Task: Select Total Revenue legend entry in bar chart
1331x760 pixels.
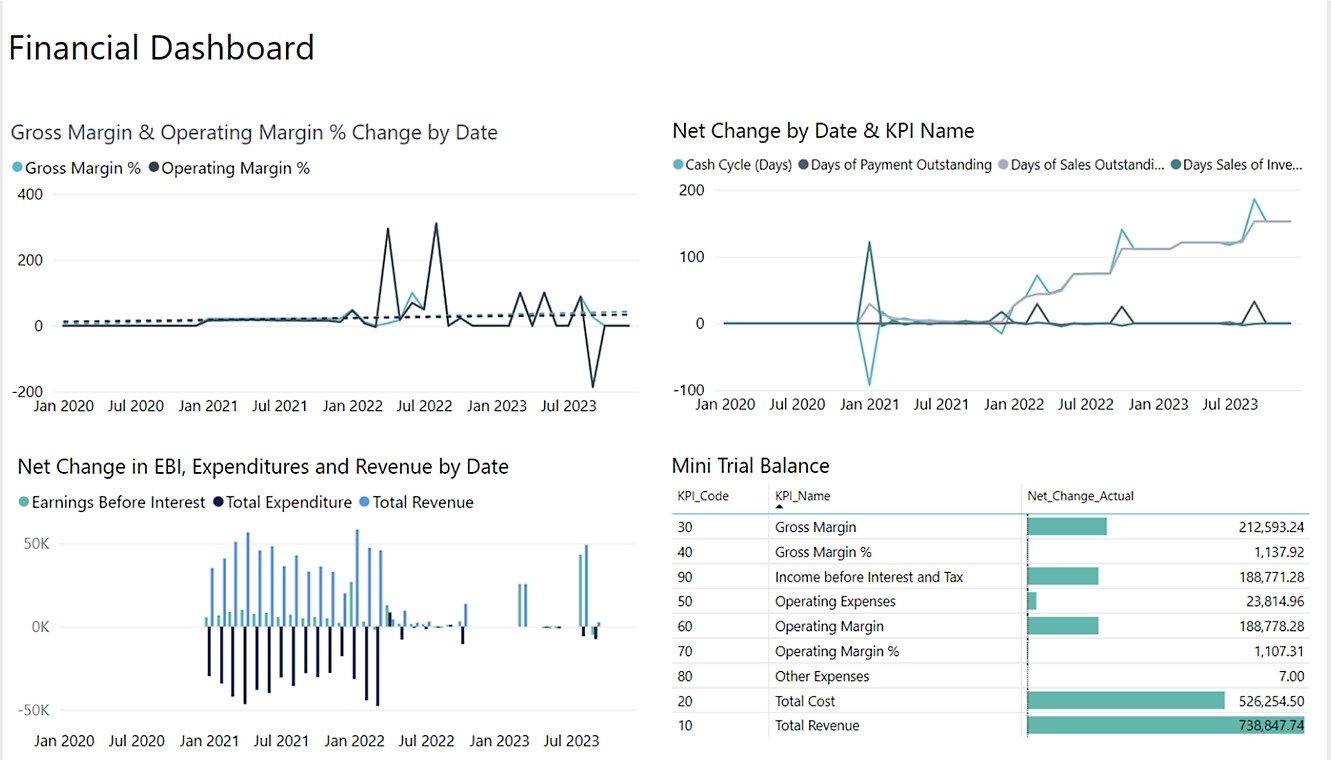Action: (x=416, y=502)
